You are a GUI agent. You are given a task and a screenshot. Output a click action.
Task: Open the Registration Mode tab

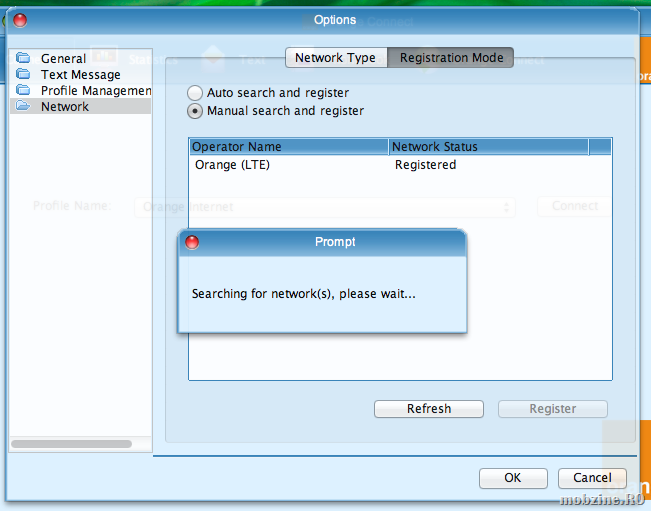[451, 58]
